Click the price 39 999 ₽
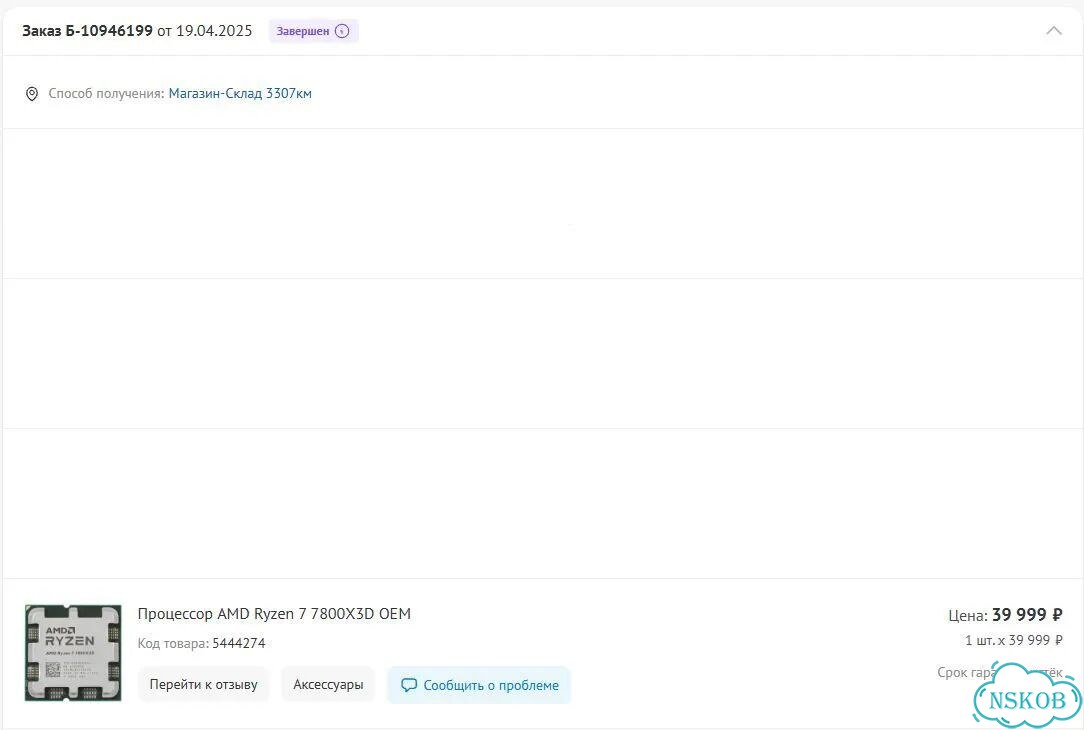The image size is (1084, 730). click(x=1027, y=615)
